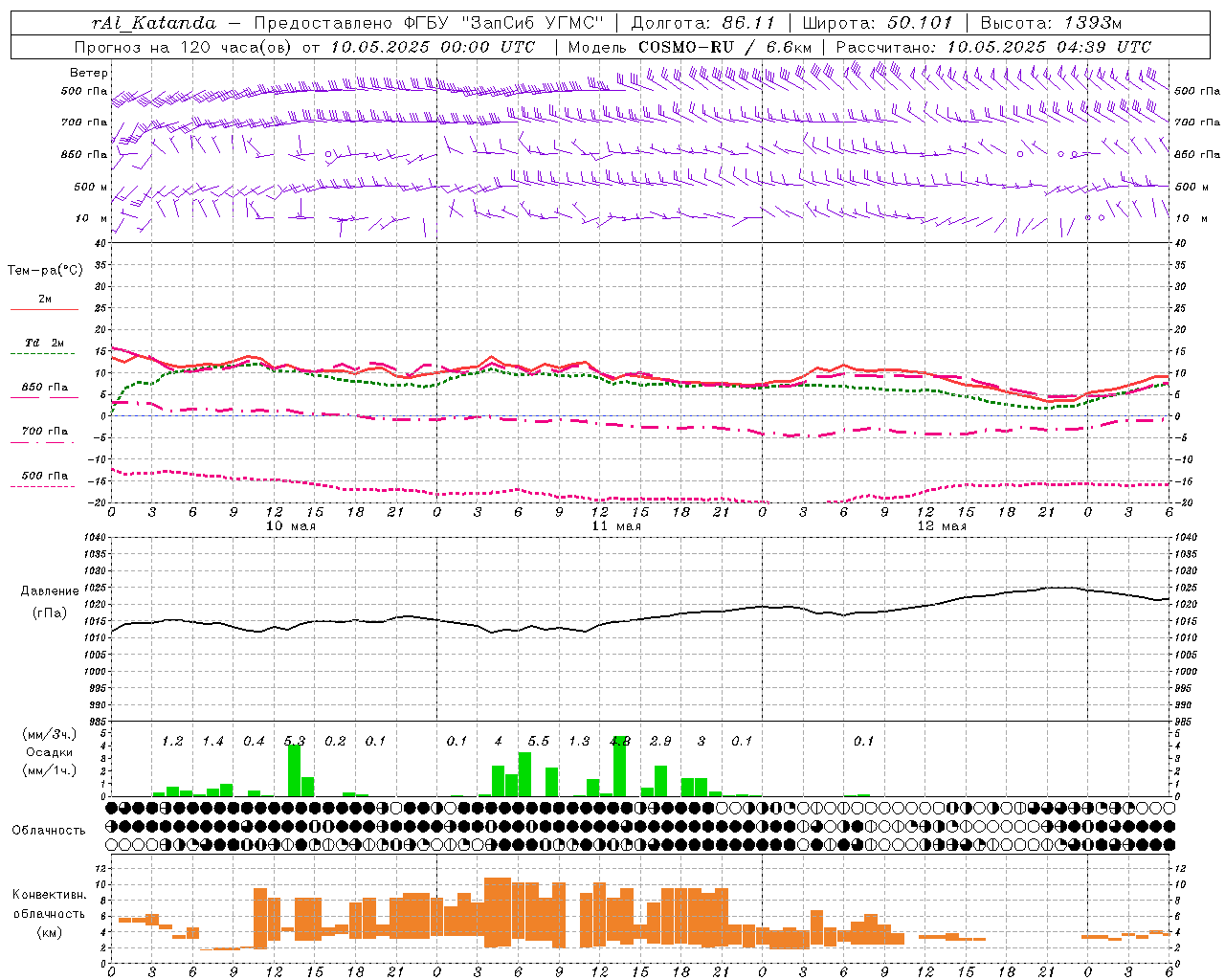1225x980 pixels.
Task: Click the 'Предоставлено ФГБУ "ЗапСиб УГМС"' provider text
Action: click(x=429, y=23)
